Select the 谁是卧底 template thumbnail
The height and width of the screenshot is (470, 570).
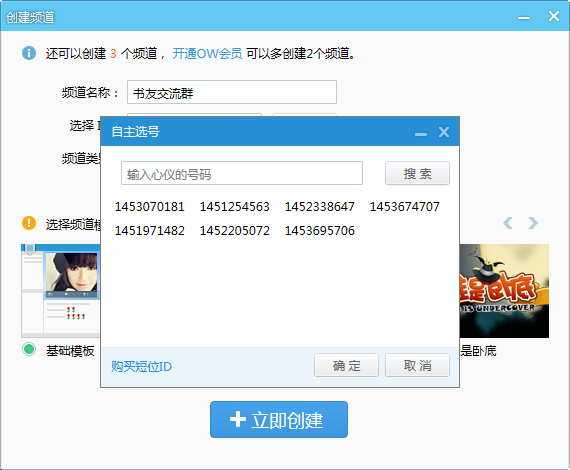(x=504, y=291)
